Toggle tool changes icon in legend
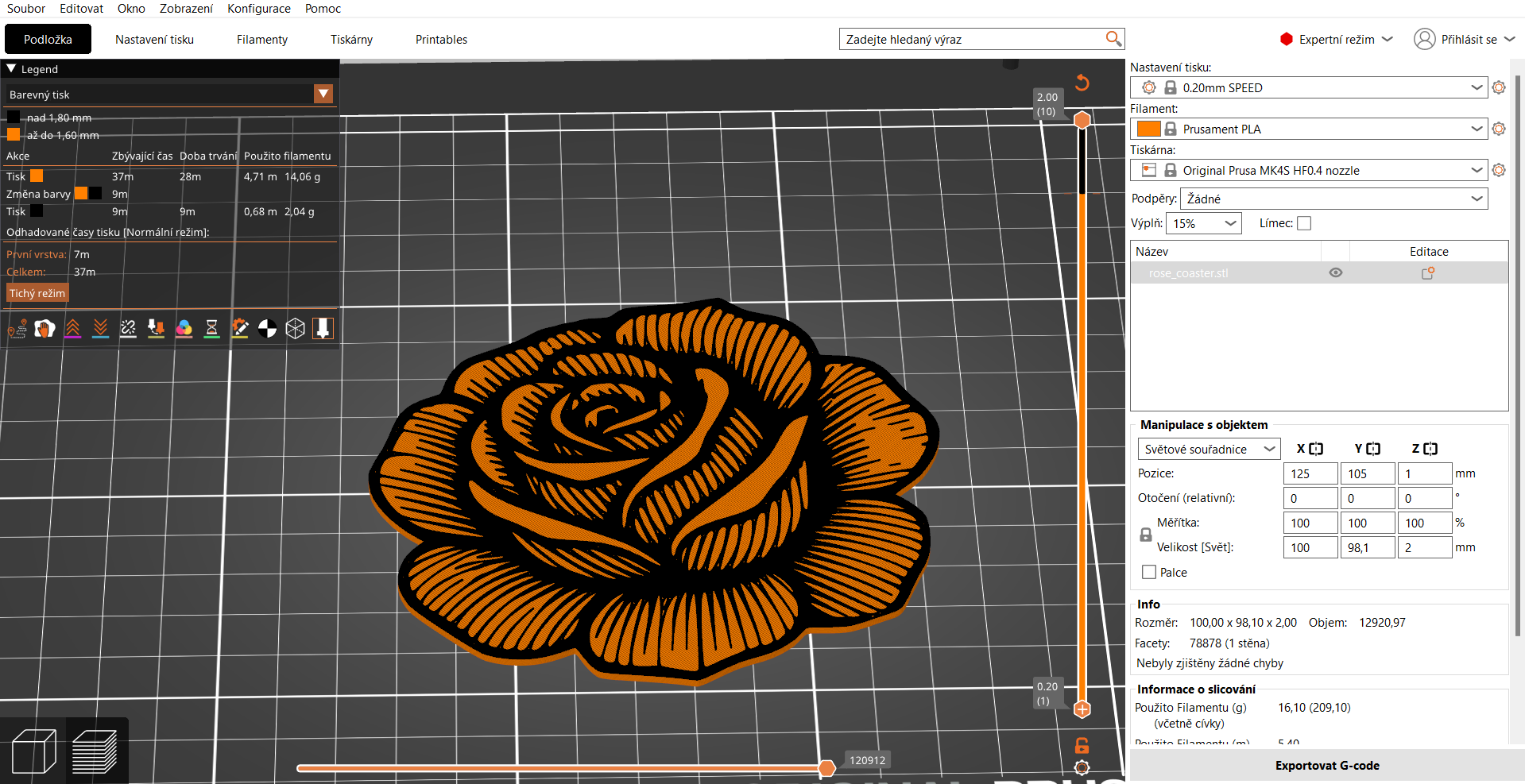1525x784 pixels. pyautogui.click(x=157, y=328)
